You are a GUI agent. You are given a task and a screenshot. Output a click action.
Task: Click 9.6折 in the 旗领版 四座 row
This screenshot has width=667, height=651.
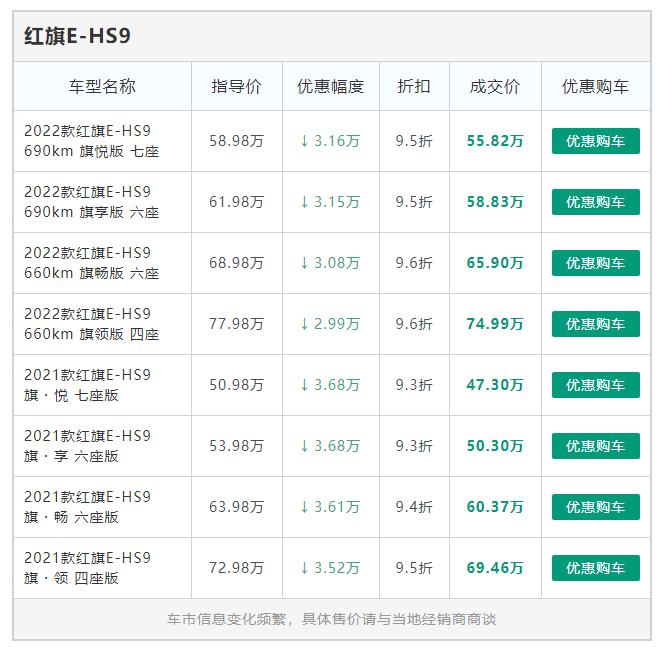click(x=414, y=324)
